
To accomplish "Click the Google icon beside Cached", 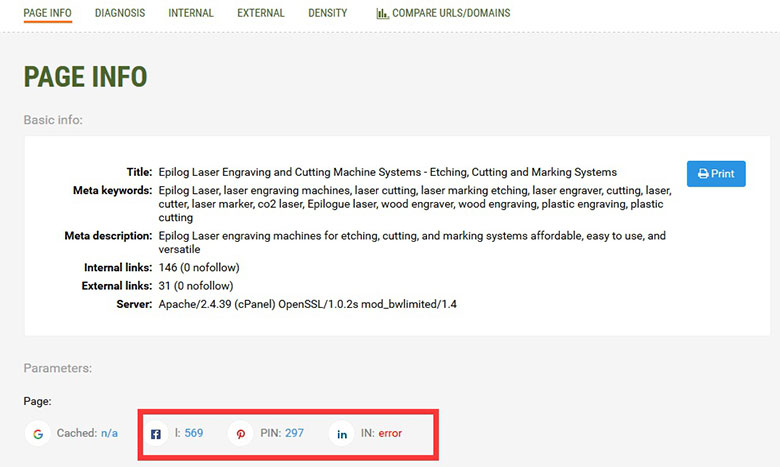I will coord(38,434).
